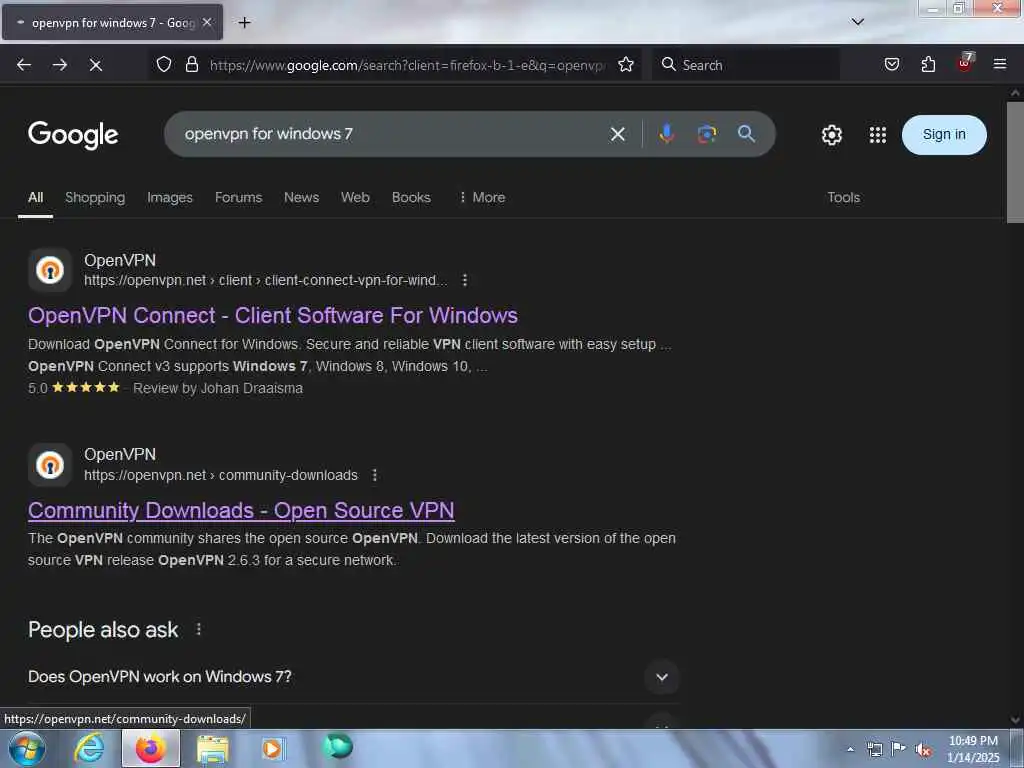Open Firefox application hamburger menu
The height and width of the screenshot is (768, 1024).
click(x=1000, y=64)
